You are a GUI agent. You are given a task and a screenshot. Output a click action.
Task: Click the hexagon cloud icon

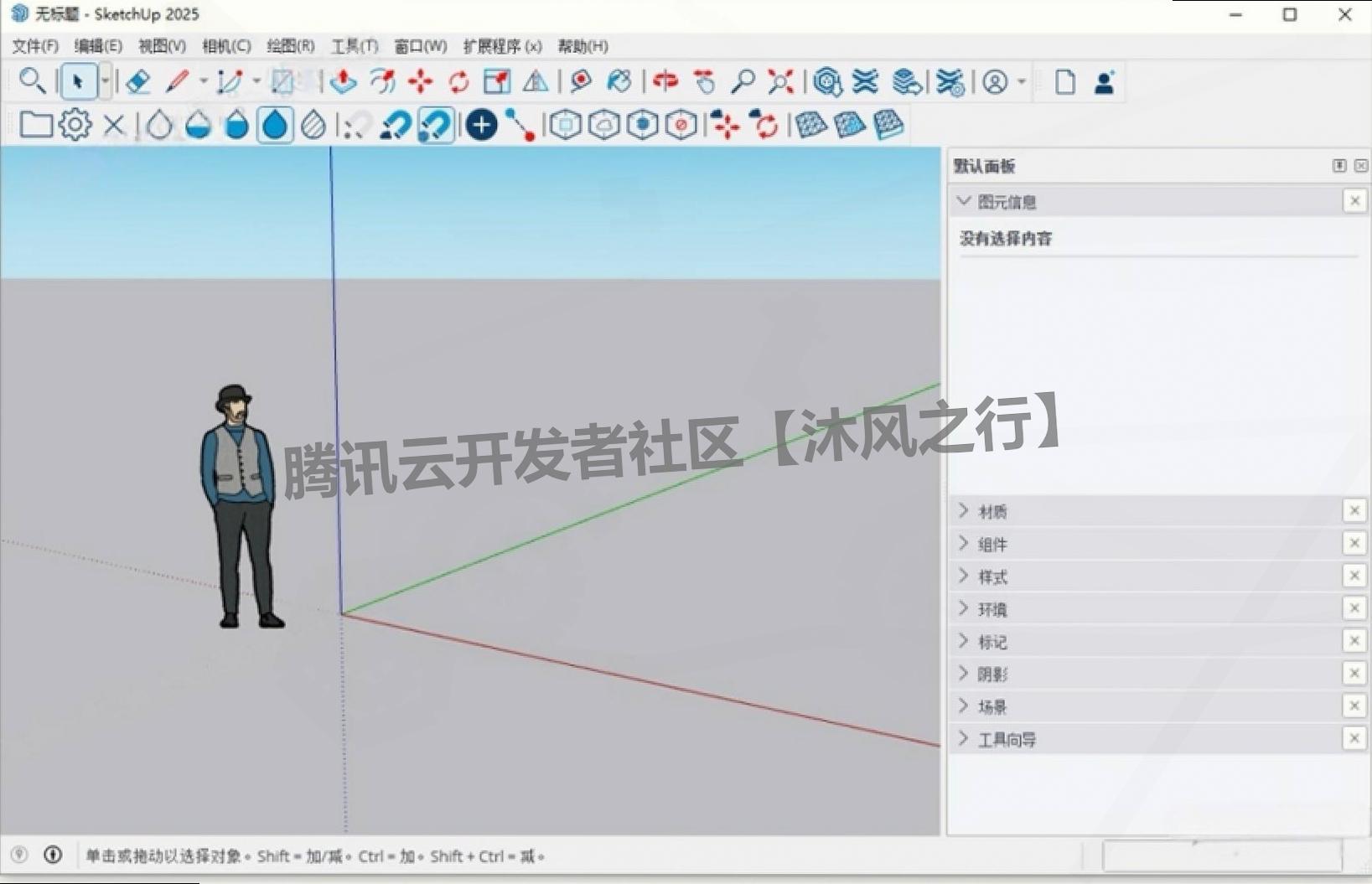point(604,126)
